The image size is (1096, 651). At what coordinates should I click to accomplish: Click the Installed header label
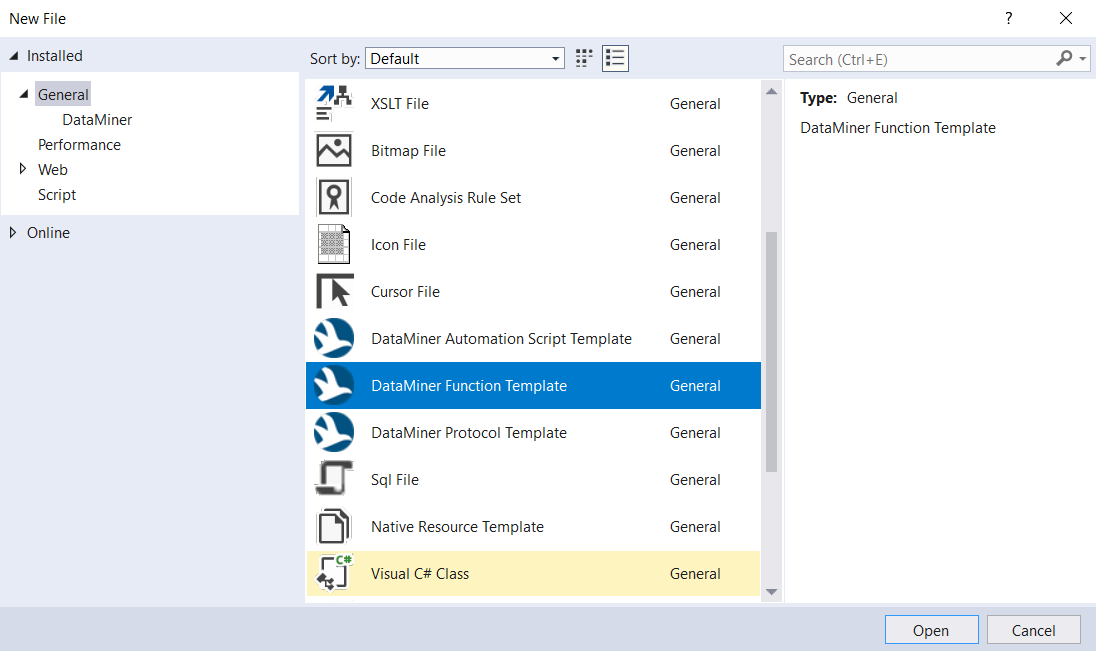[55, 56]
